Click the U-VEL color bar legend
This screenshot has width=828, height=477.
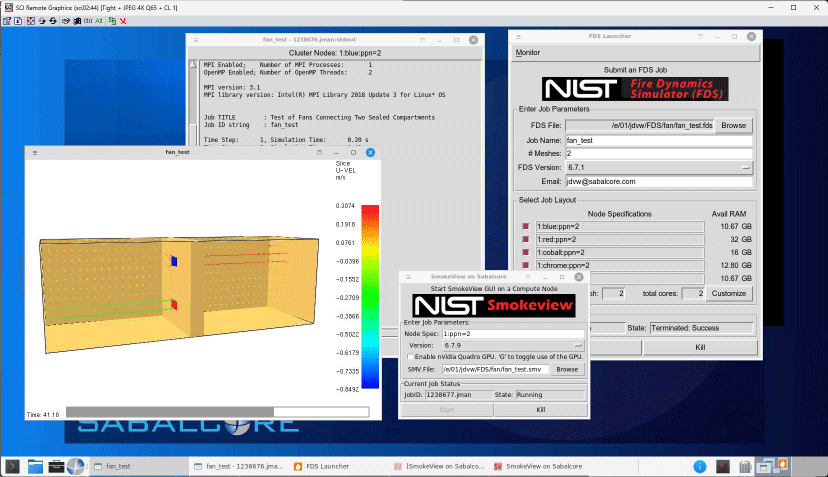click(370, 296)
